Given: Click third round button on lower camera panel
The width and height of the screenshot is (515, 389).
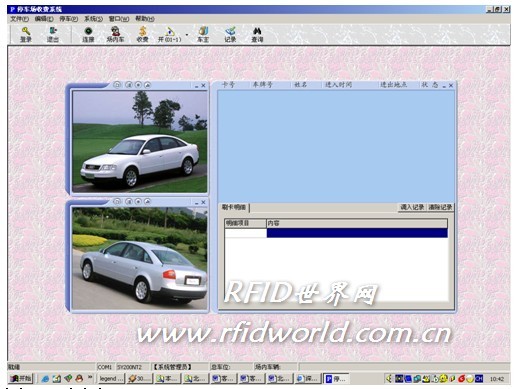Looking at the screenshot, I should pyautogui.click(x=138, y=201).
